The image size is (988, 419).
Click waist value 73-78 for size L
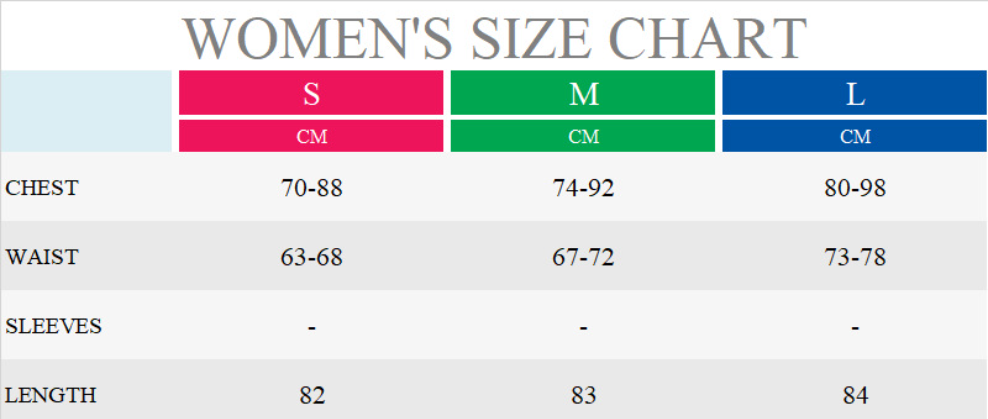pos(855,257)
